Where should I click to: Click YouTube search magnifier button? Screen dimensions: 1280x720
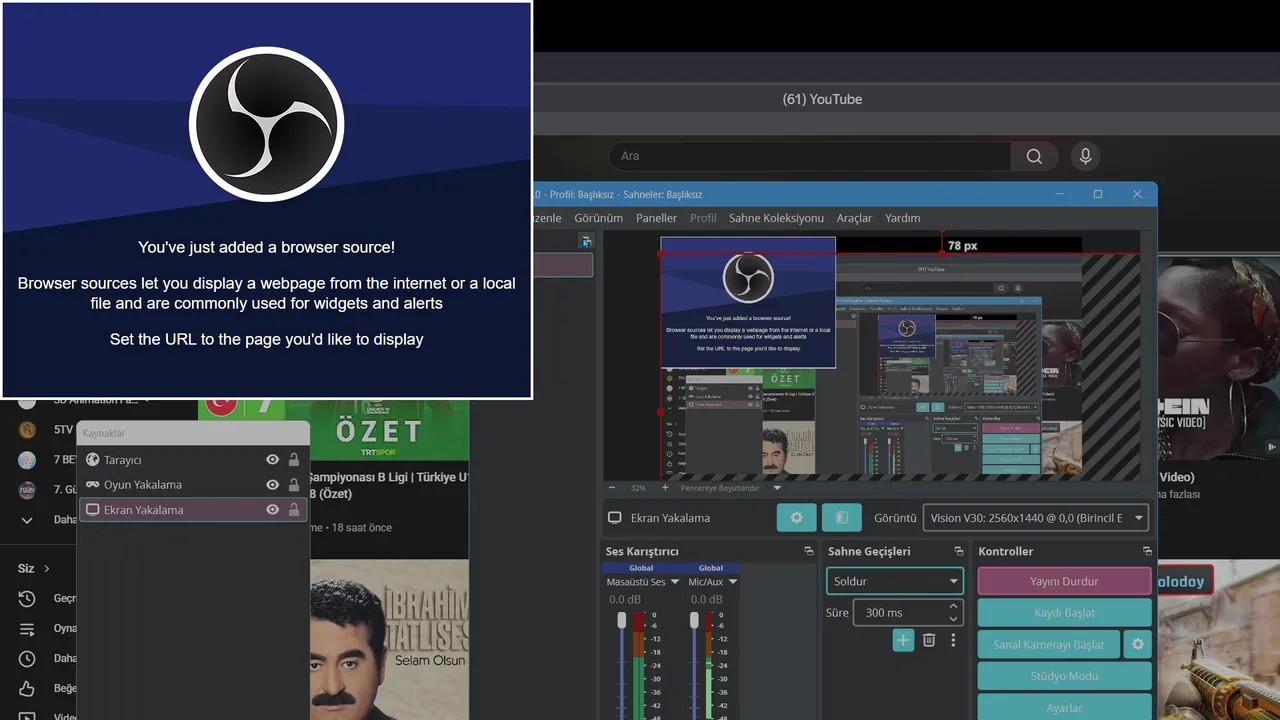(1034, 156)
